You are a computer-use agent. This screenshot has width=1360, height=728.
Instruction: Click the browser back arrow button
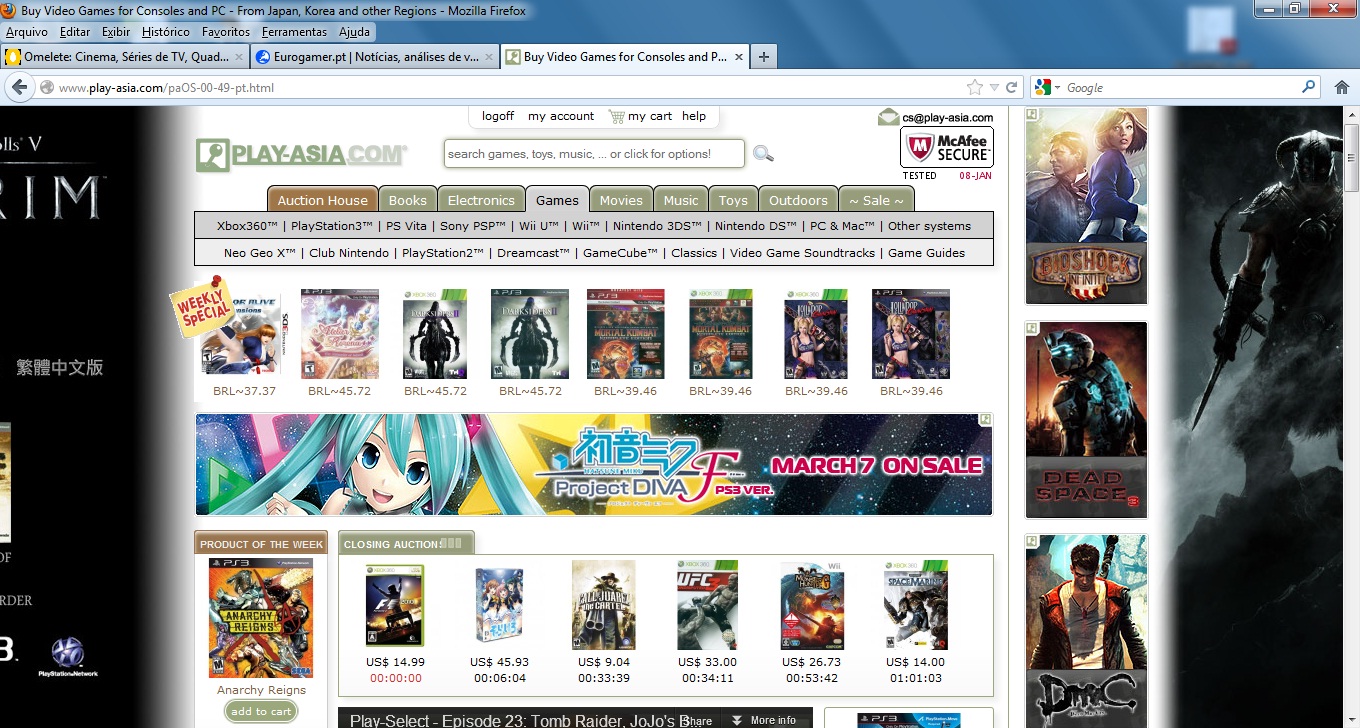[x=18, y=88]
